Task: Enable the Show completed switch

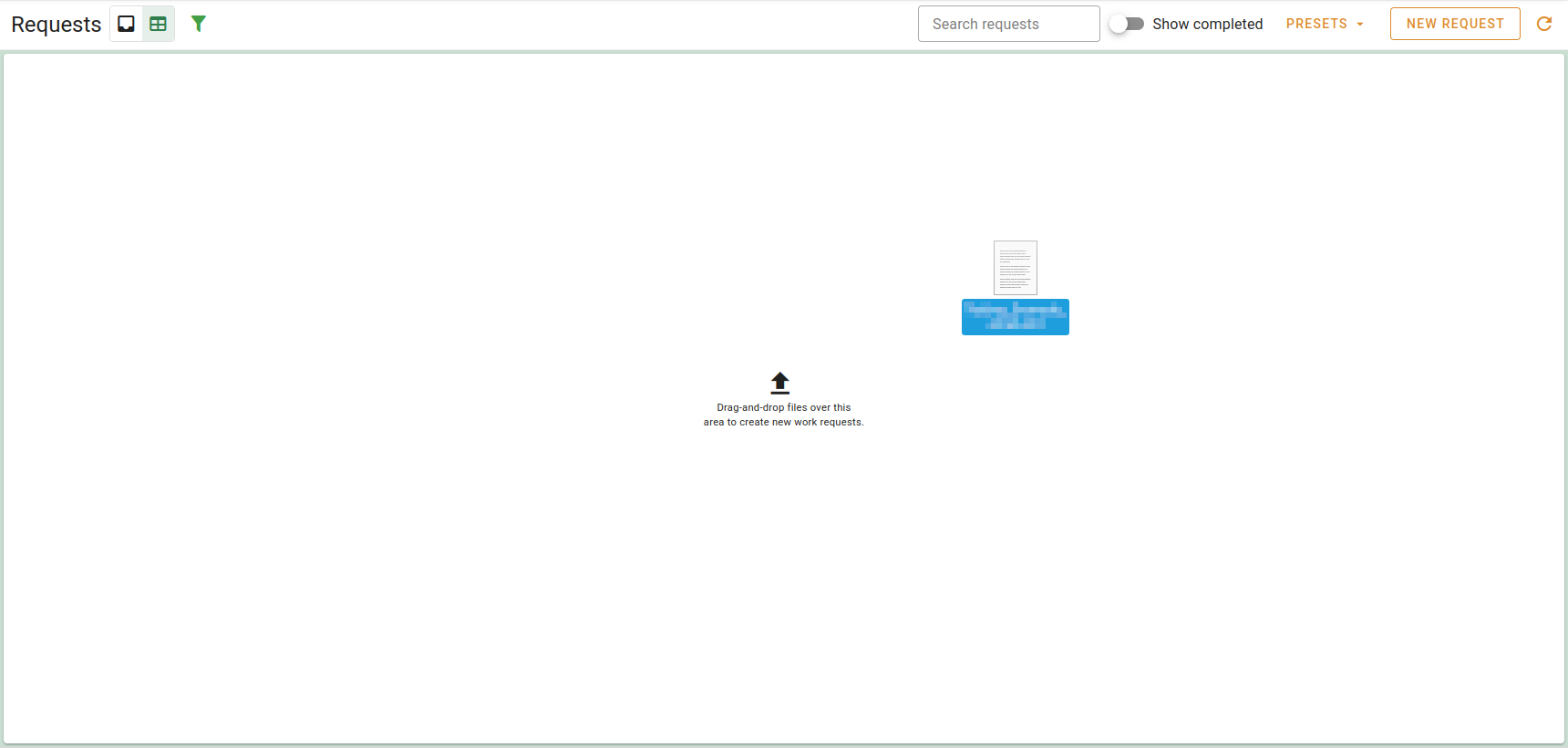Action: pyautogui.click(x=1127, y=24)
